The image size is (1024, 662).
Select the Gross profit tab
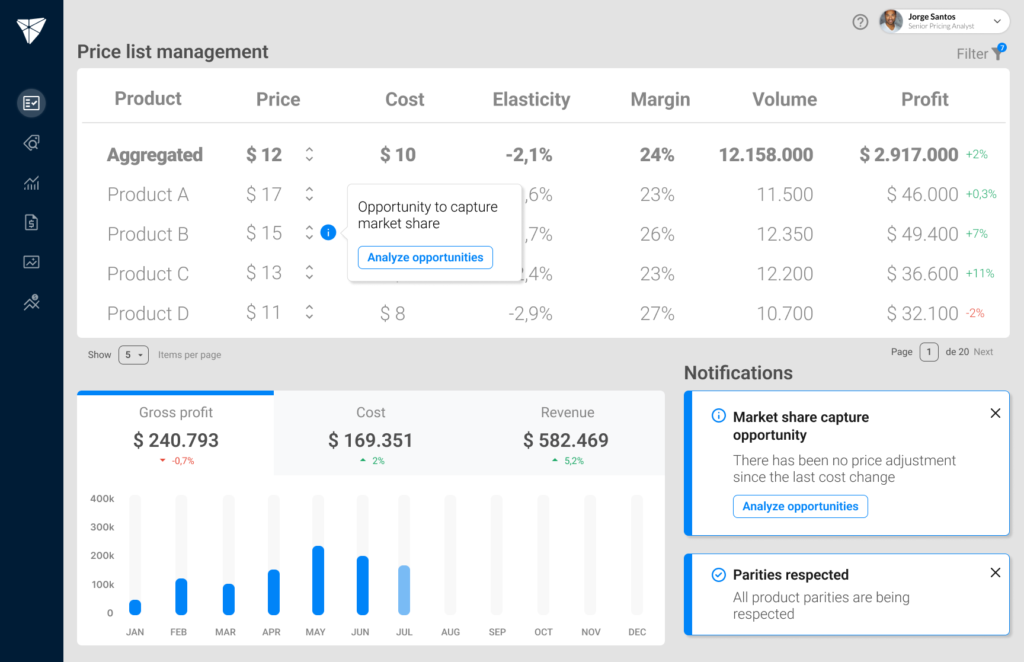tap(176, 433)
